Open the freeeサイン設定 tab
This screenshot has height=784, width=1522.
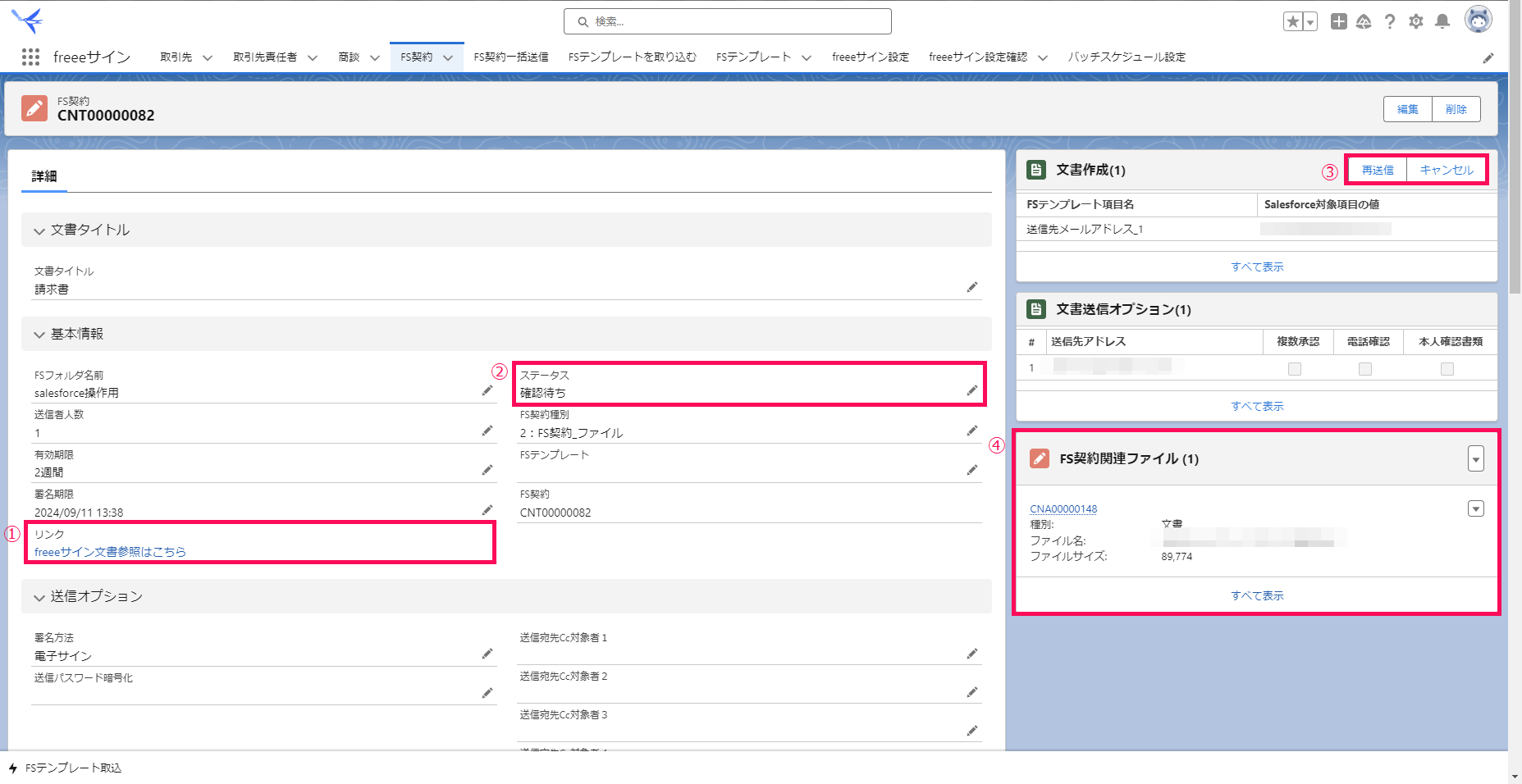pos(871,57)
